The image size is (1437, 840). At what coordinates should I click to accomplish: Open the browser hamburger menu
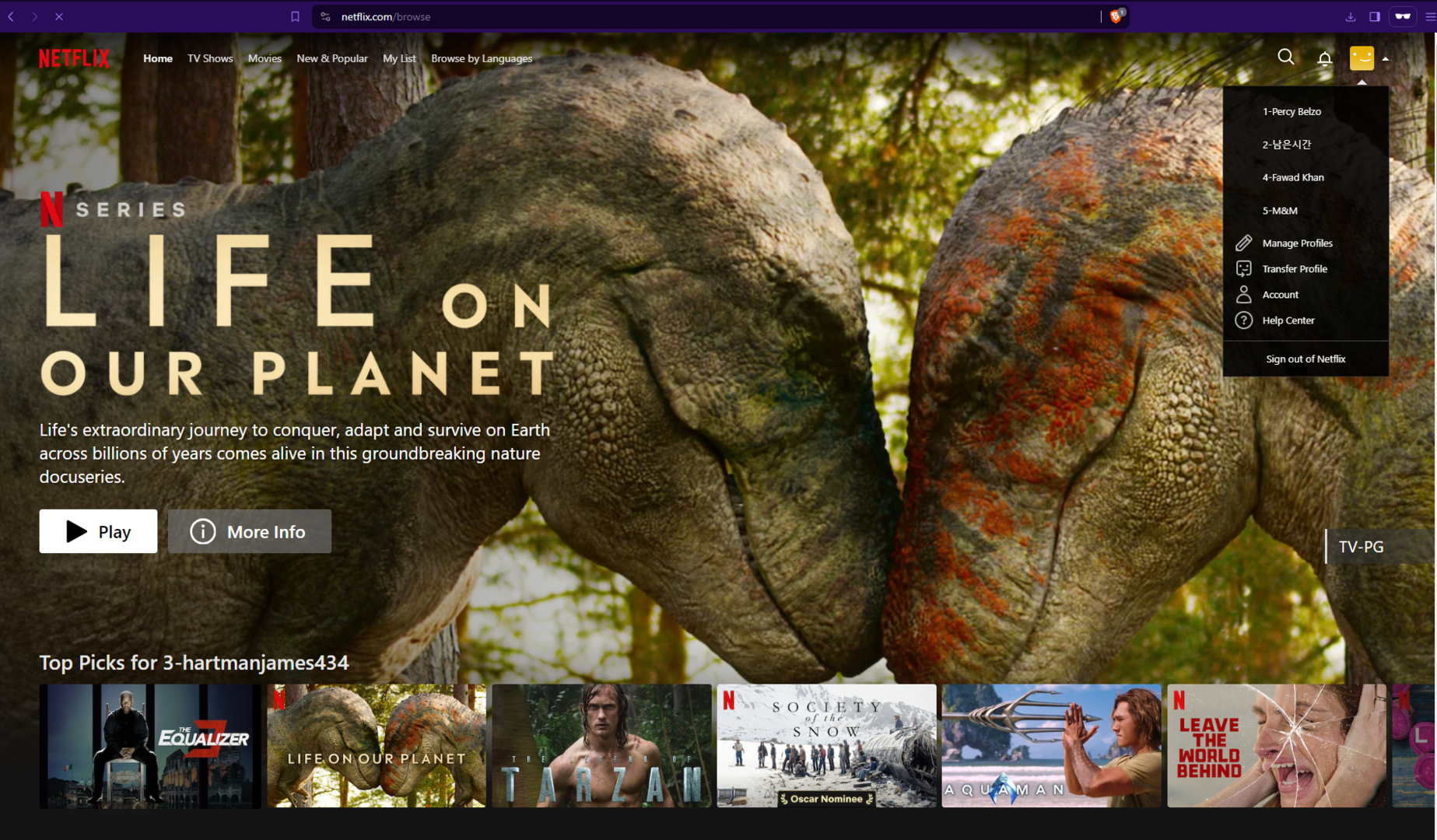point(1430,16)
